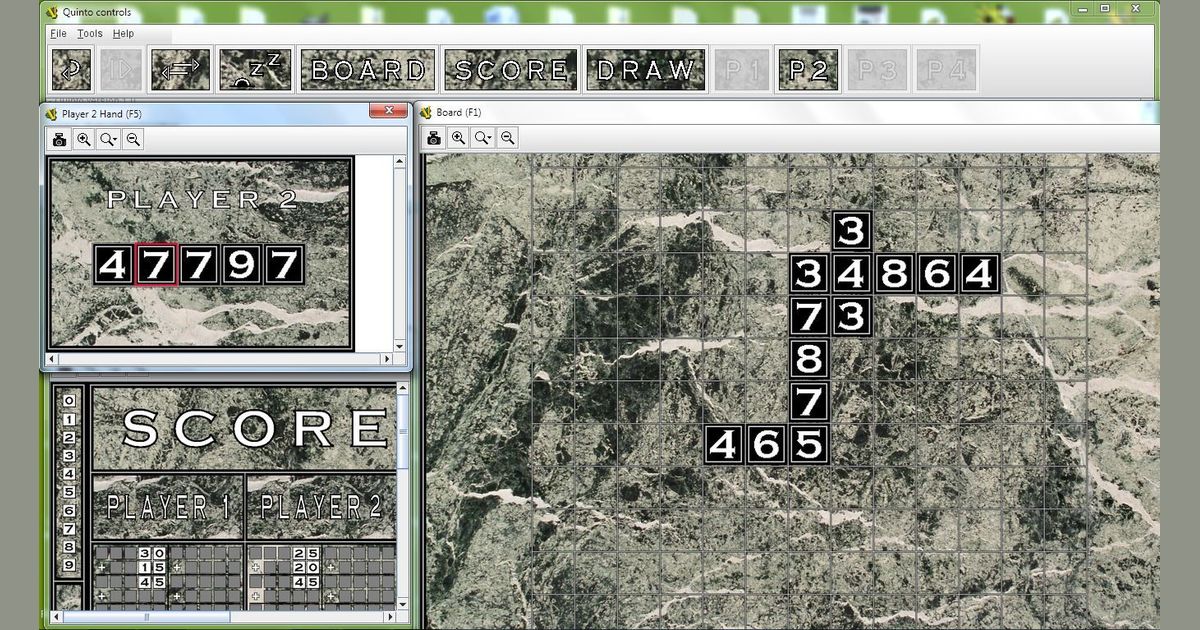The width and height of the screenshot is (1200, 630).
Task: Click the camera icon in Board window
Action: tap(434, 138)
